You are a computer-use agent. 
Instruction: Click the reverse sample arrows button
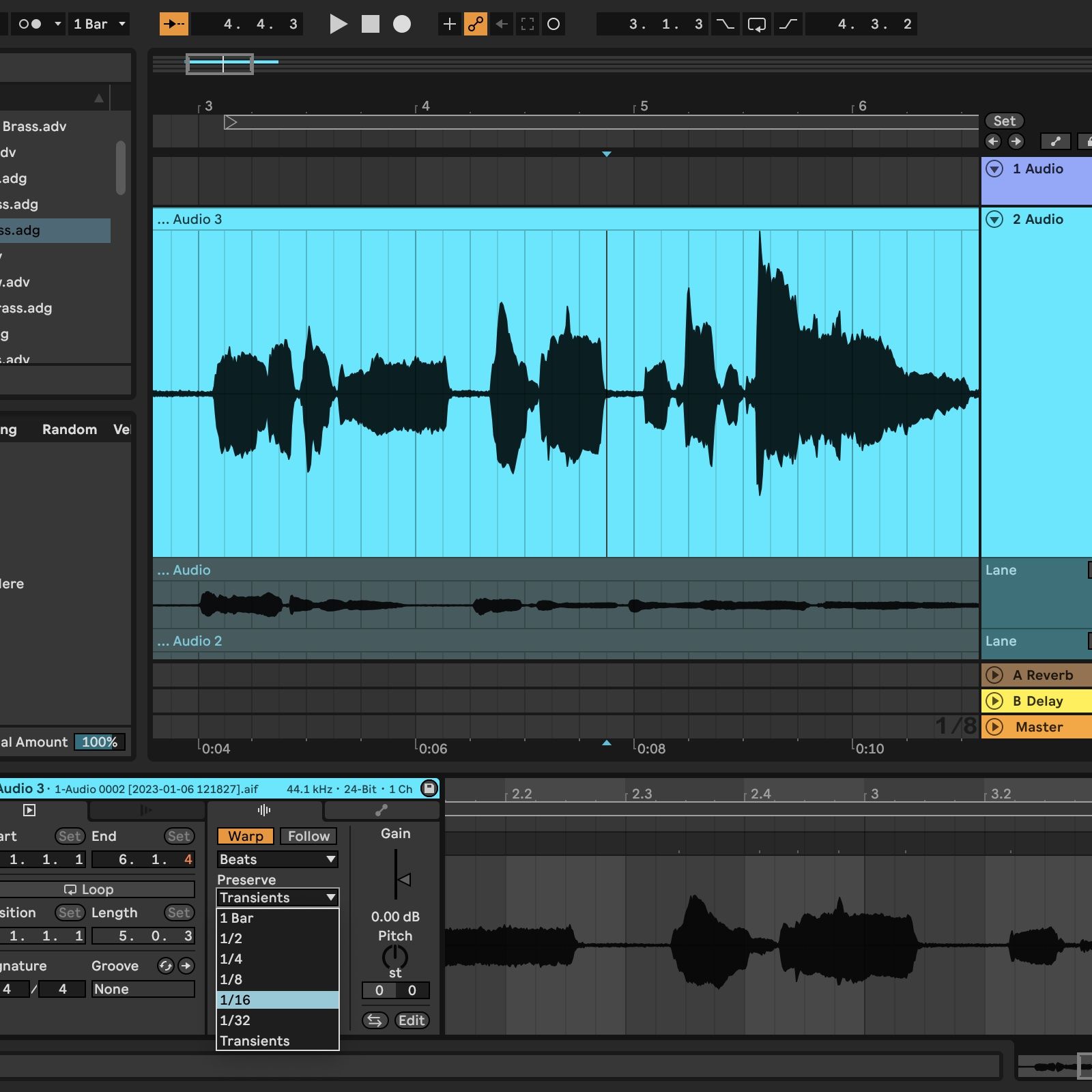coord(375,1020)
